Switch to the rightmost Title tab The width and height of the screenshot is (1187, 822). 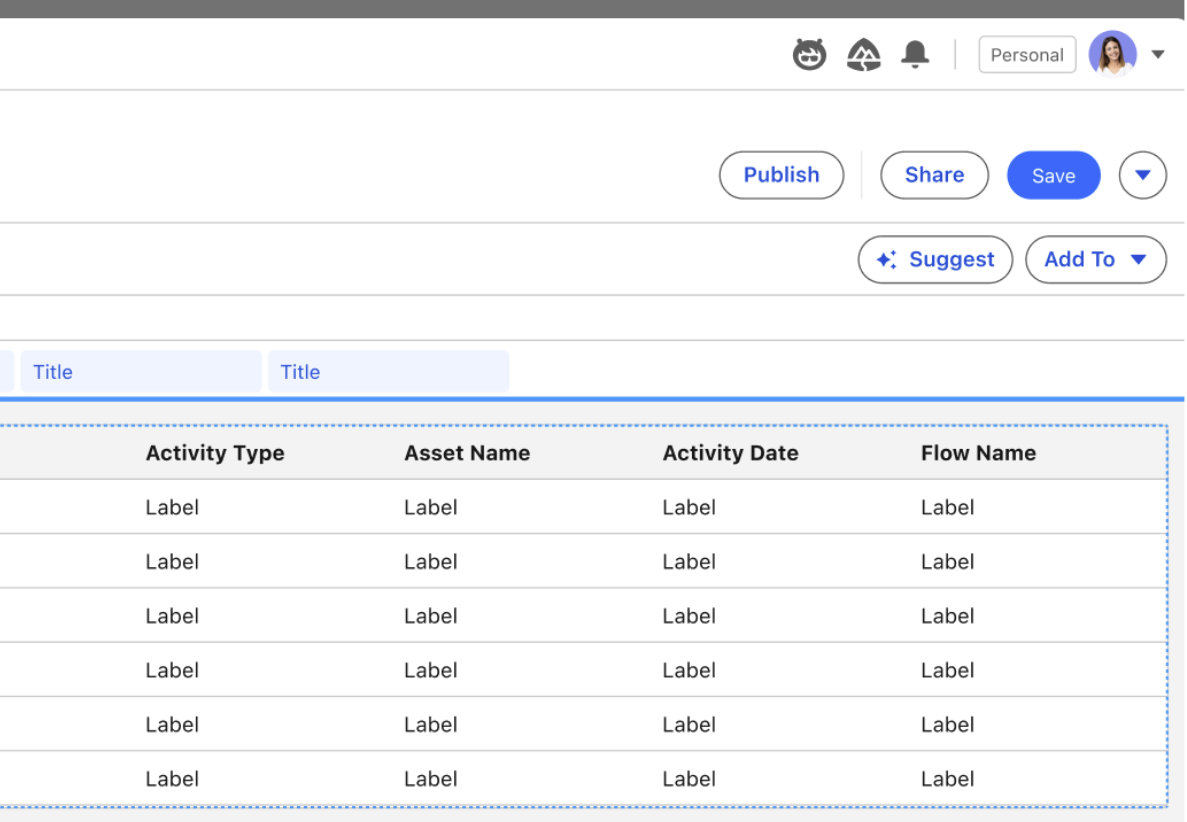tap(388, 372)
